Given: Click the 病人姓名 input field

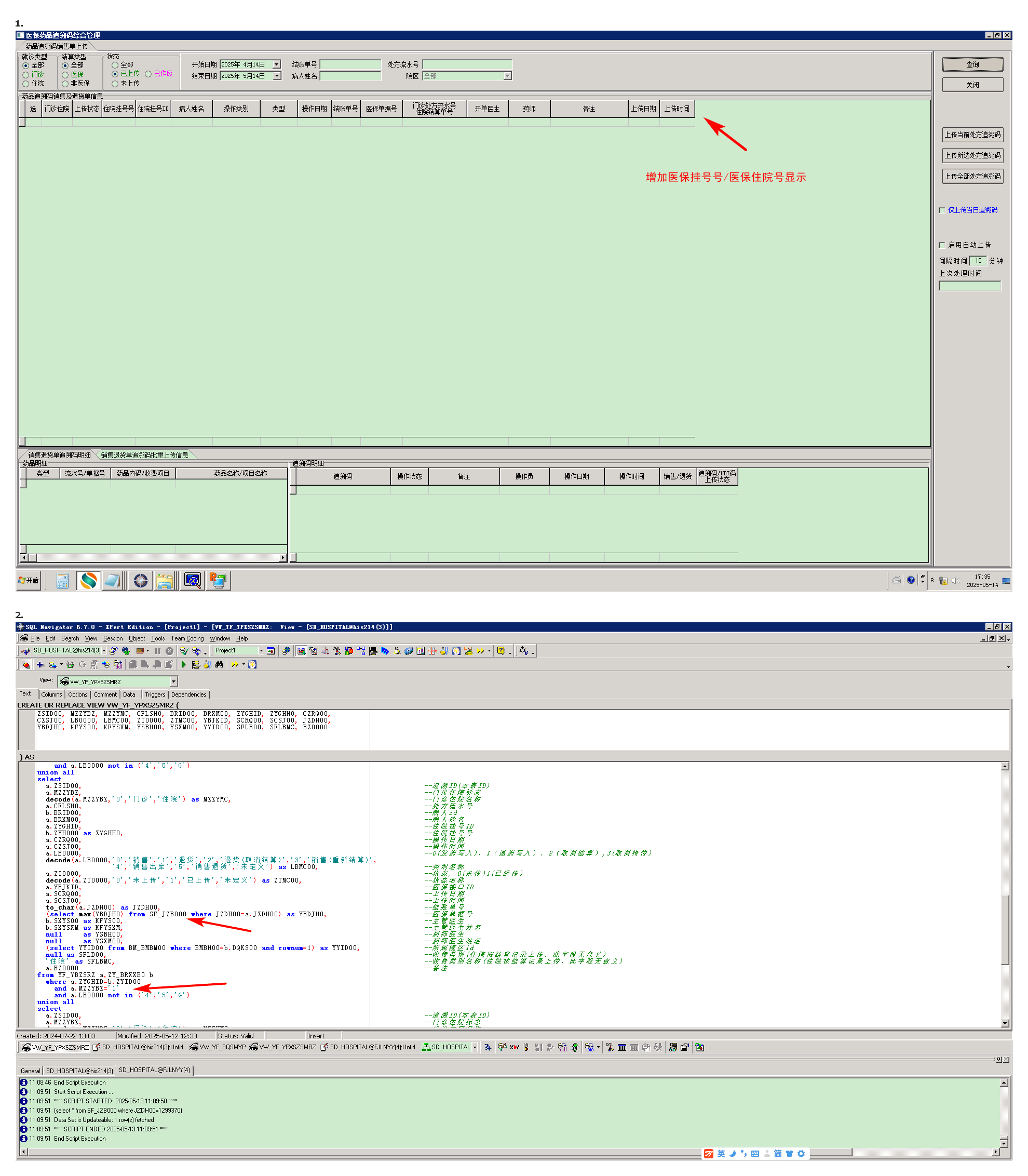Looking at the screenshot, I should (x=350, y=76).
